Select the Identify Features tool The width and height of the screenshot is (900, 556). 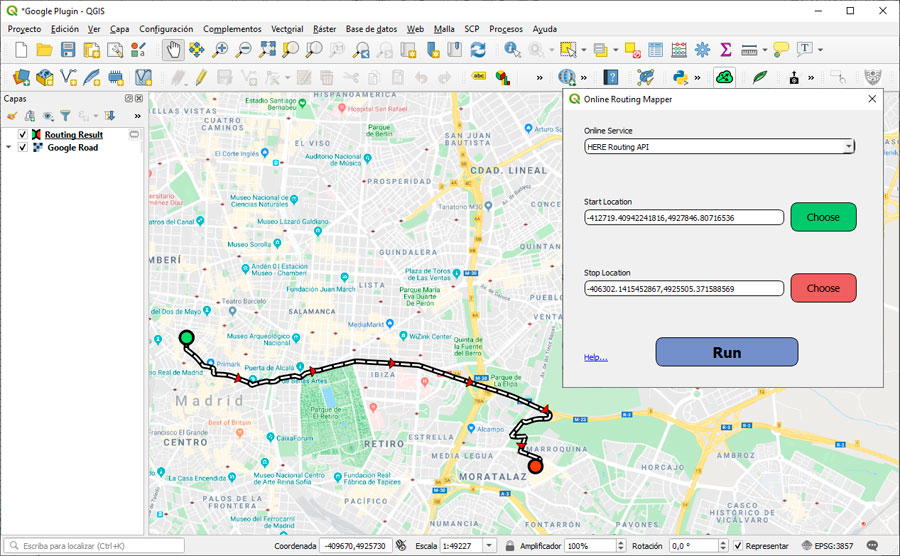point(512,50)
